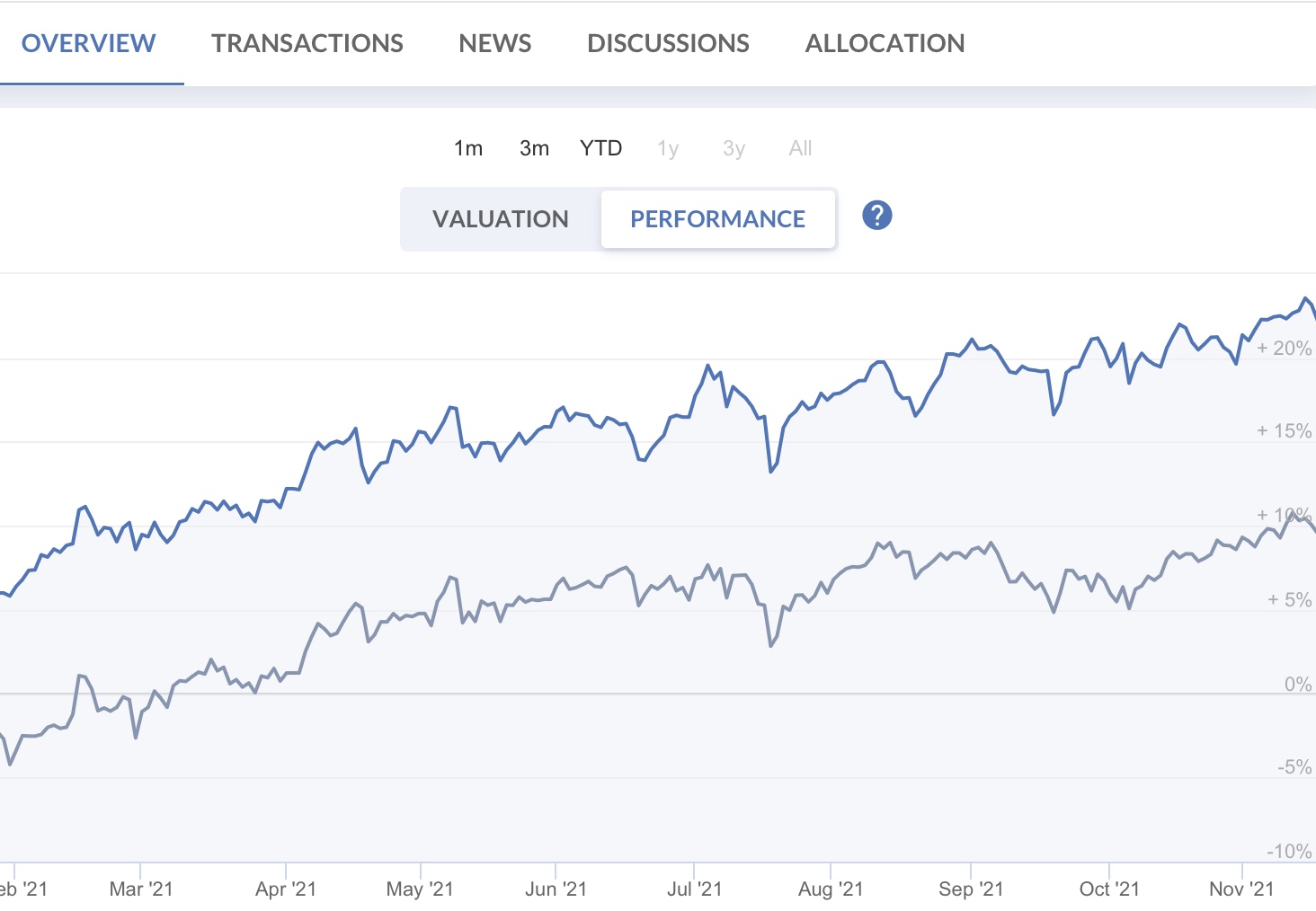Choose the All time range
This screenshot has height=911, width=1316.
800,148
